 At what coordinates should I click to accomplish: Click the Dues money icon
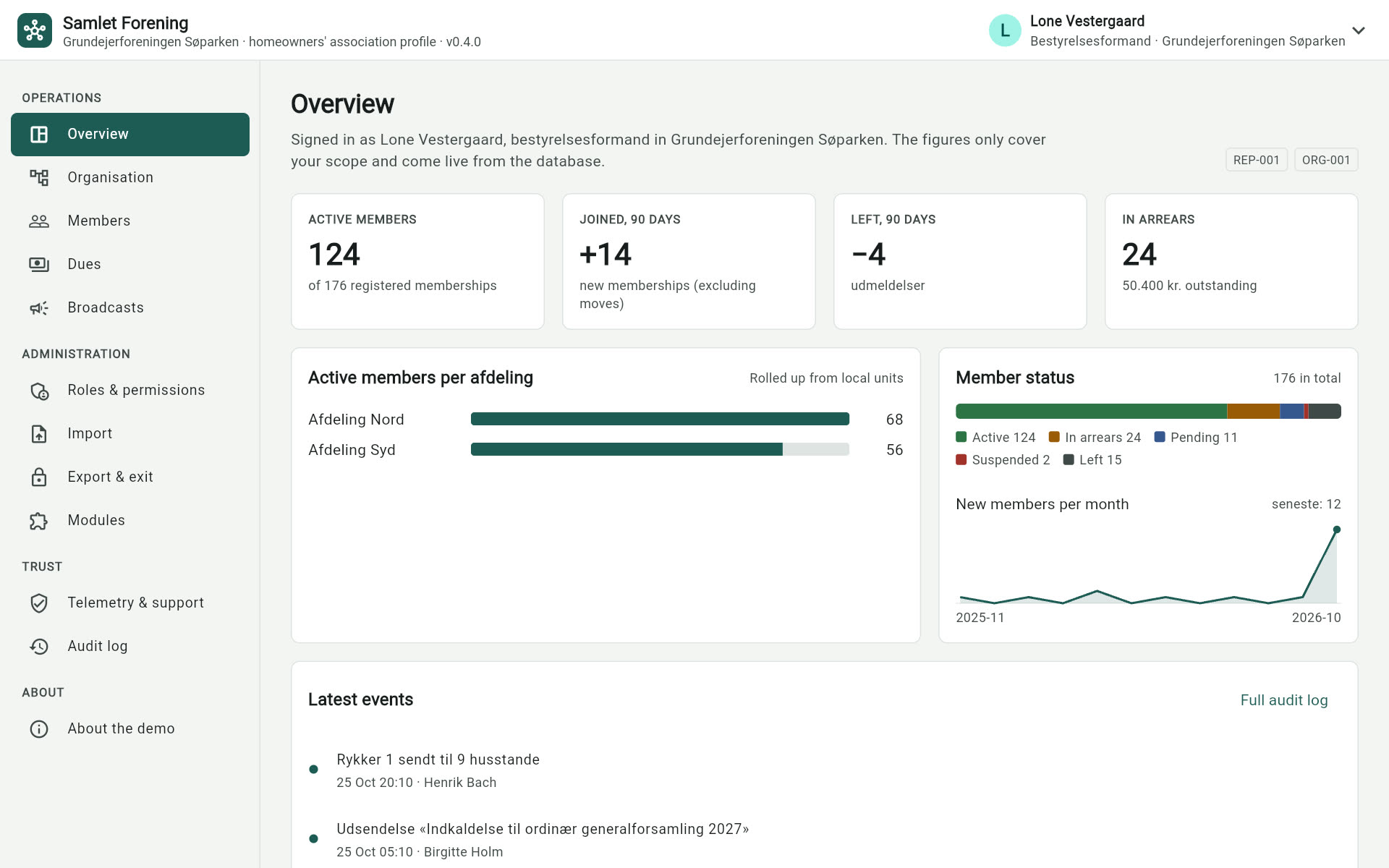pos(39,265)
